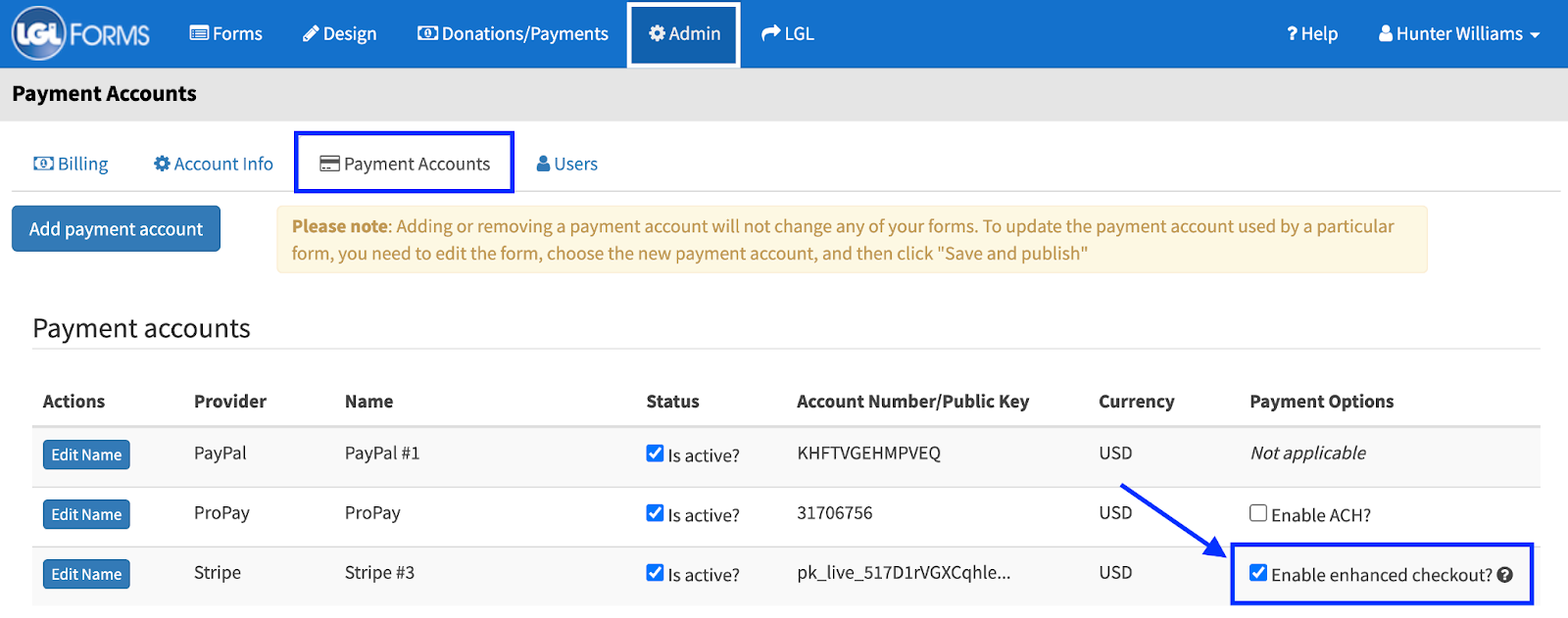
Task: Click the Payment Accounts page title
Action: click(104, 94)
